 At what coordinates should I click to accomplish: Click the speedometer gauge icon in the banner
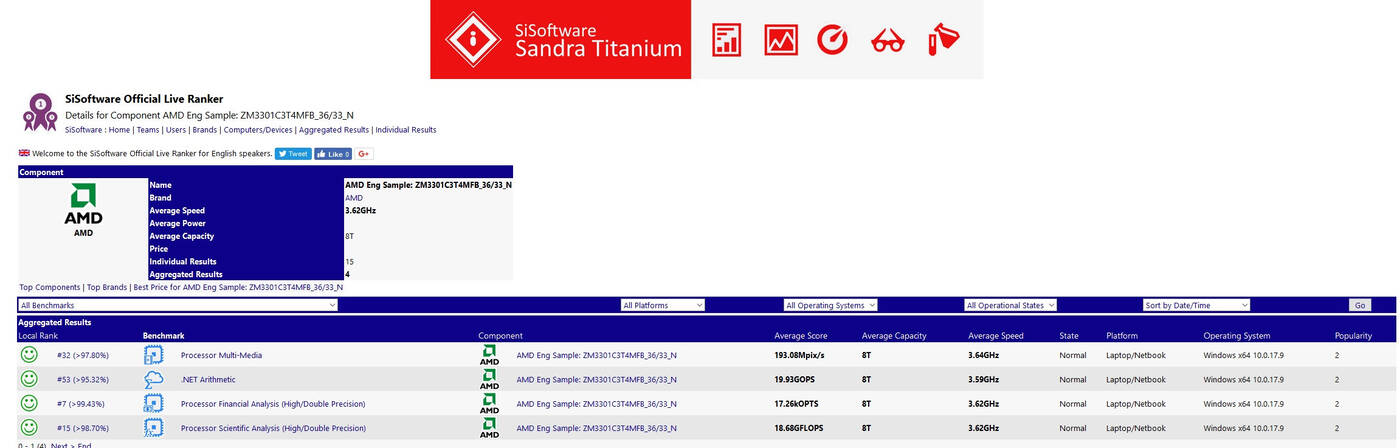[x=832, y=40]
